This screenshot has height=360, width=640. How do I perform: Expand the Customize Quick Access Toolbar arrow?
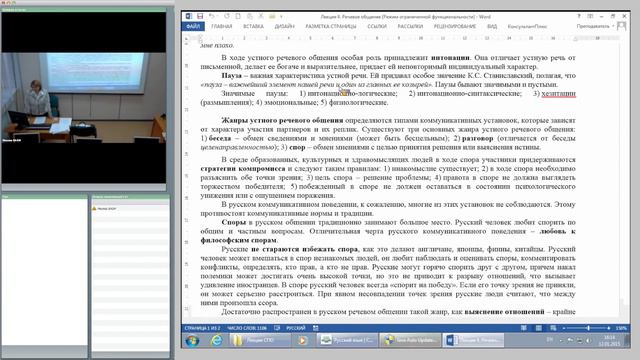[x=281, y=17]
